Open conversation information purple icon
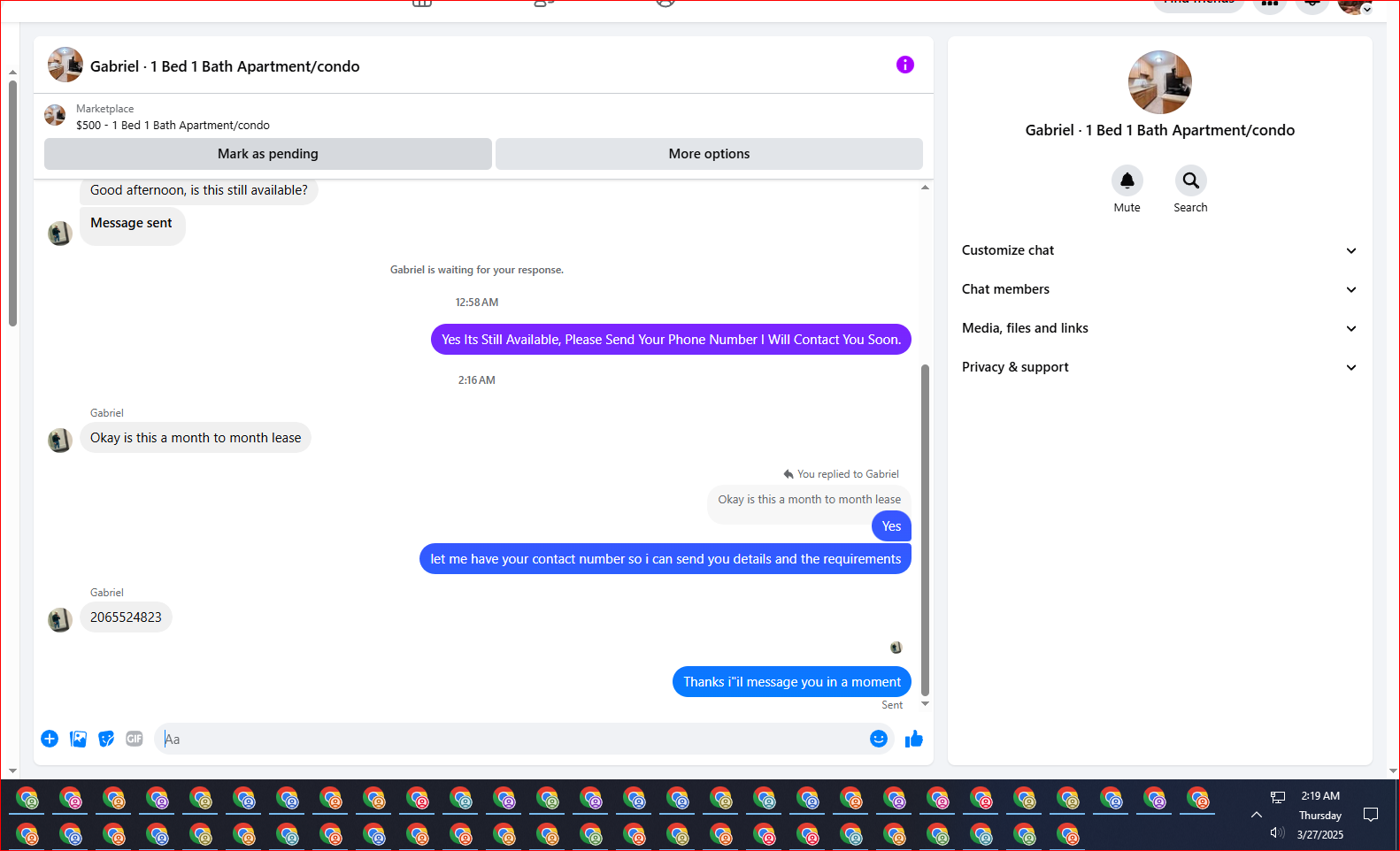The height and width of the screenshot is (851, 1400). pyautogui.click(x=904, y=65)
